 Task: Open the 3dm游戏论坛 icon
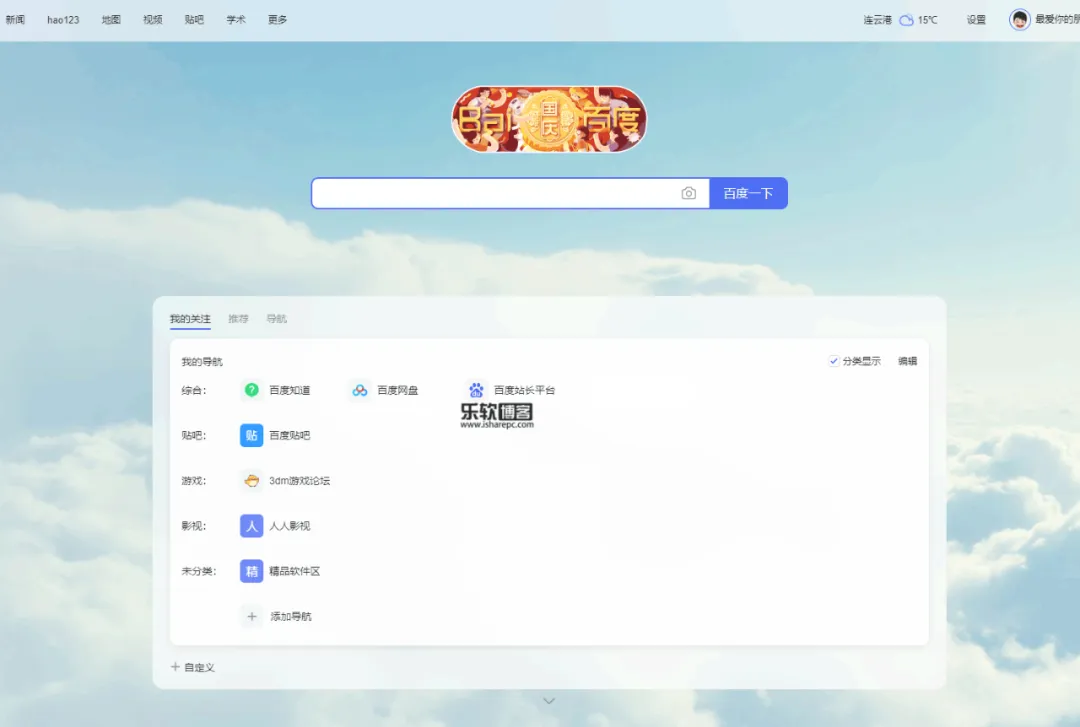click(x=251, y=481)
